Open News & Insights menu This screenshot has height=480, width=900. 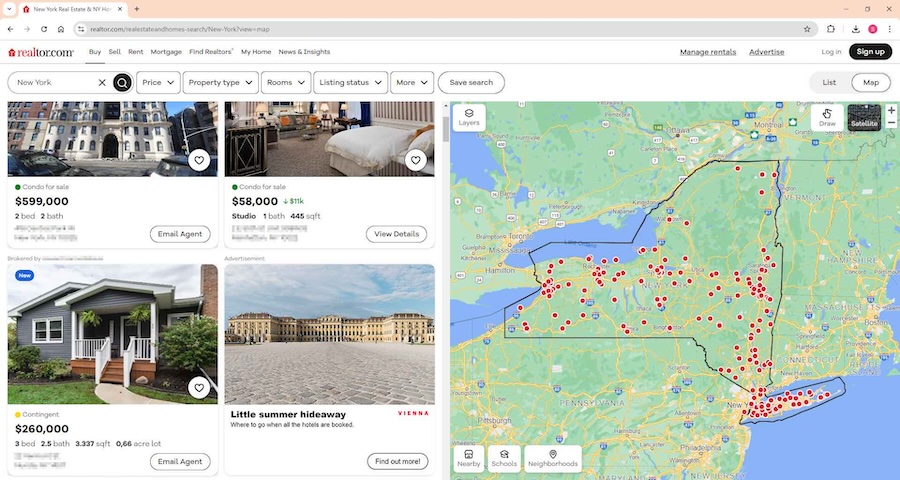[304, 52]
